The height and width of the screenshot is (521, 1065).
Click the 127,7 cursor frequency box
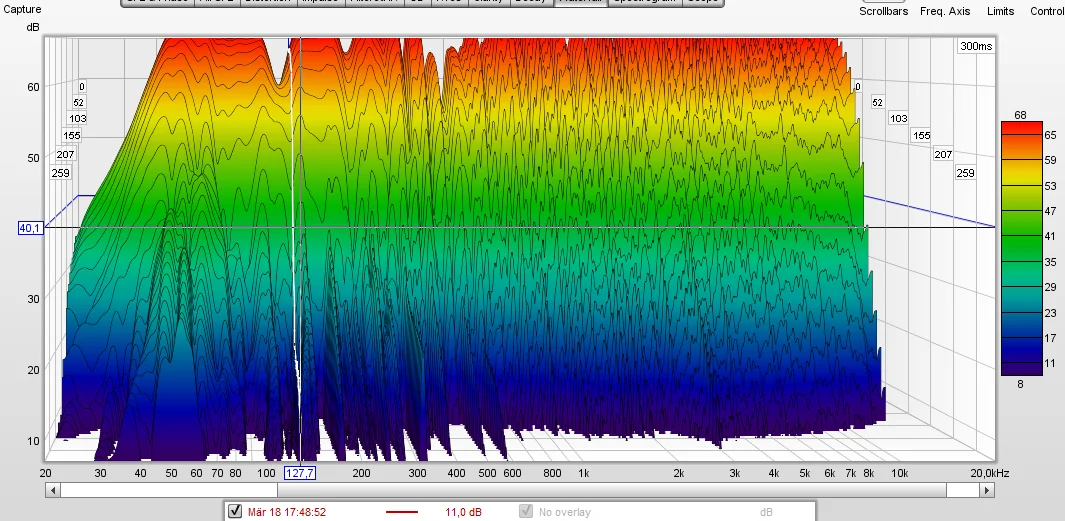[x=300, y=473]
